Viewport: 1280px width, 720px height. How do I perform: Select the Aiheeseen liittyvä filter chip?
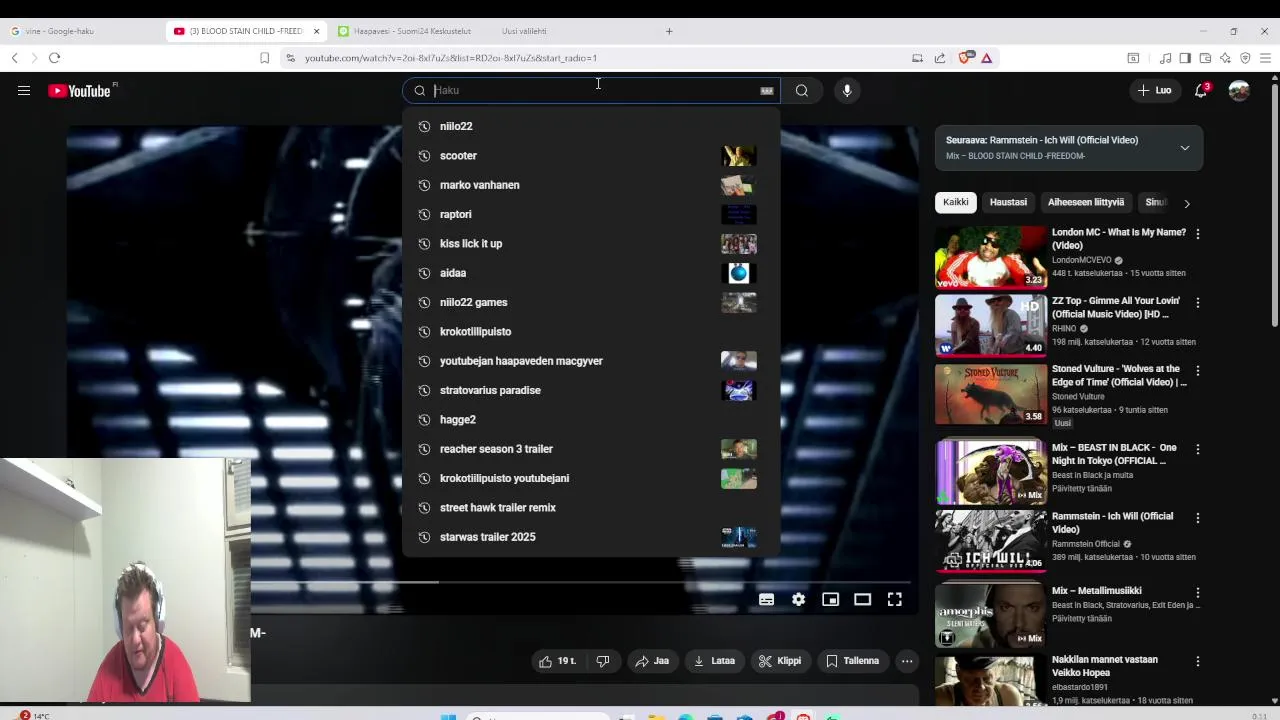1086,202
